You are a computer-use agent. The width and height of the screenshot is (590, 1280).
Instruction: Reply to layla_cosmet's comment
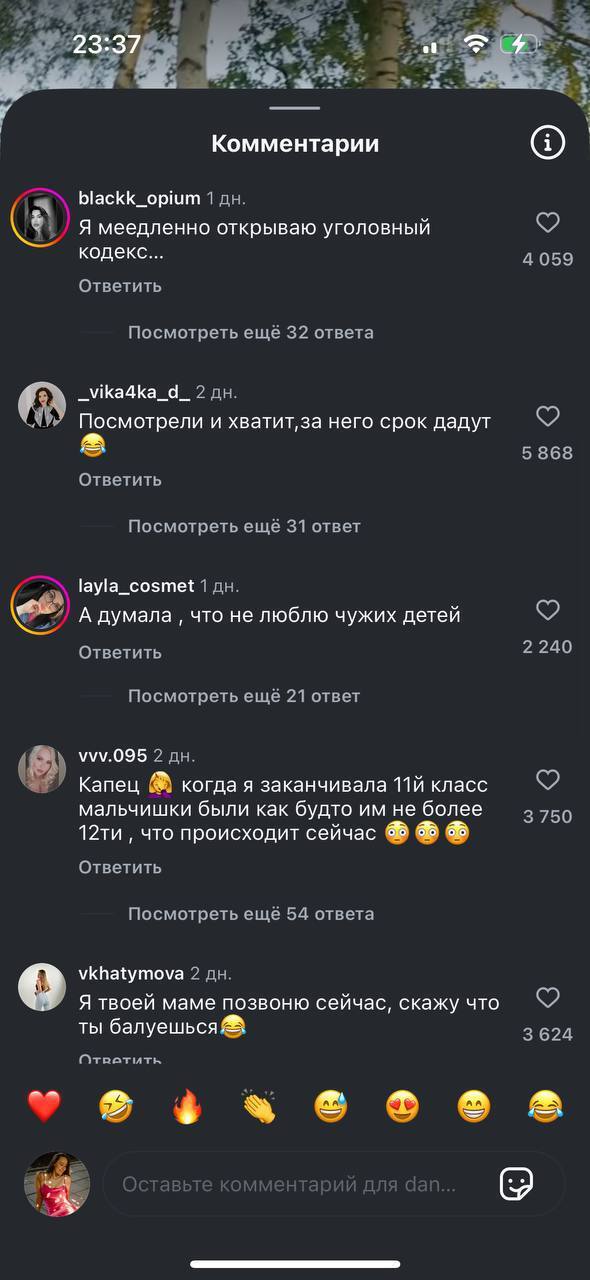click(x=120, y=652)
